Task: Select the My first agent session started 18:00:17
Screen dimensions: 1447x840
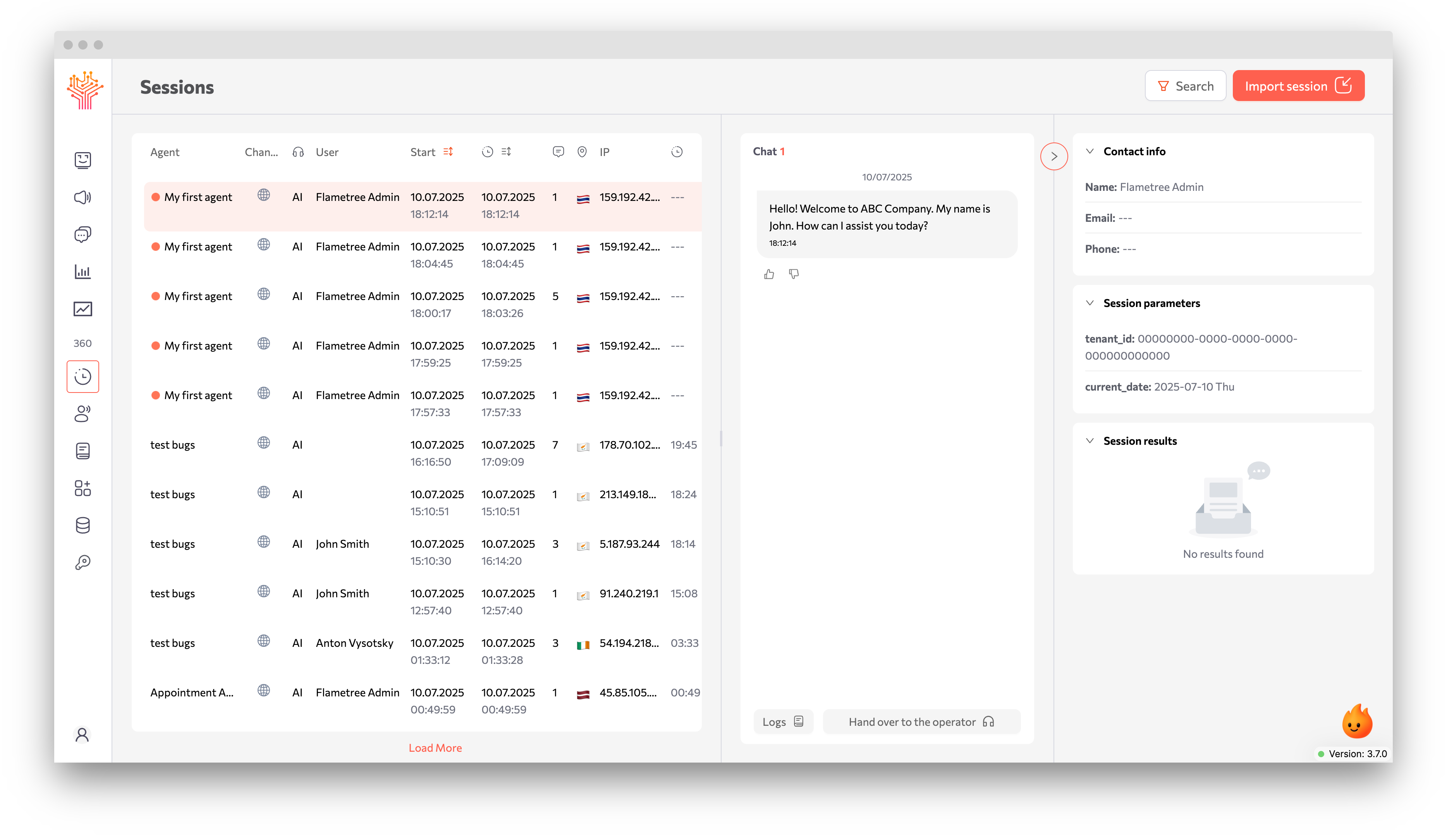Action: (423, 305)
